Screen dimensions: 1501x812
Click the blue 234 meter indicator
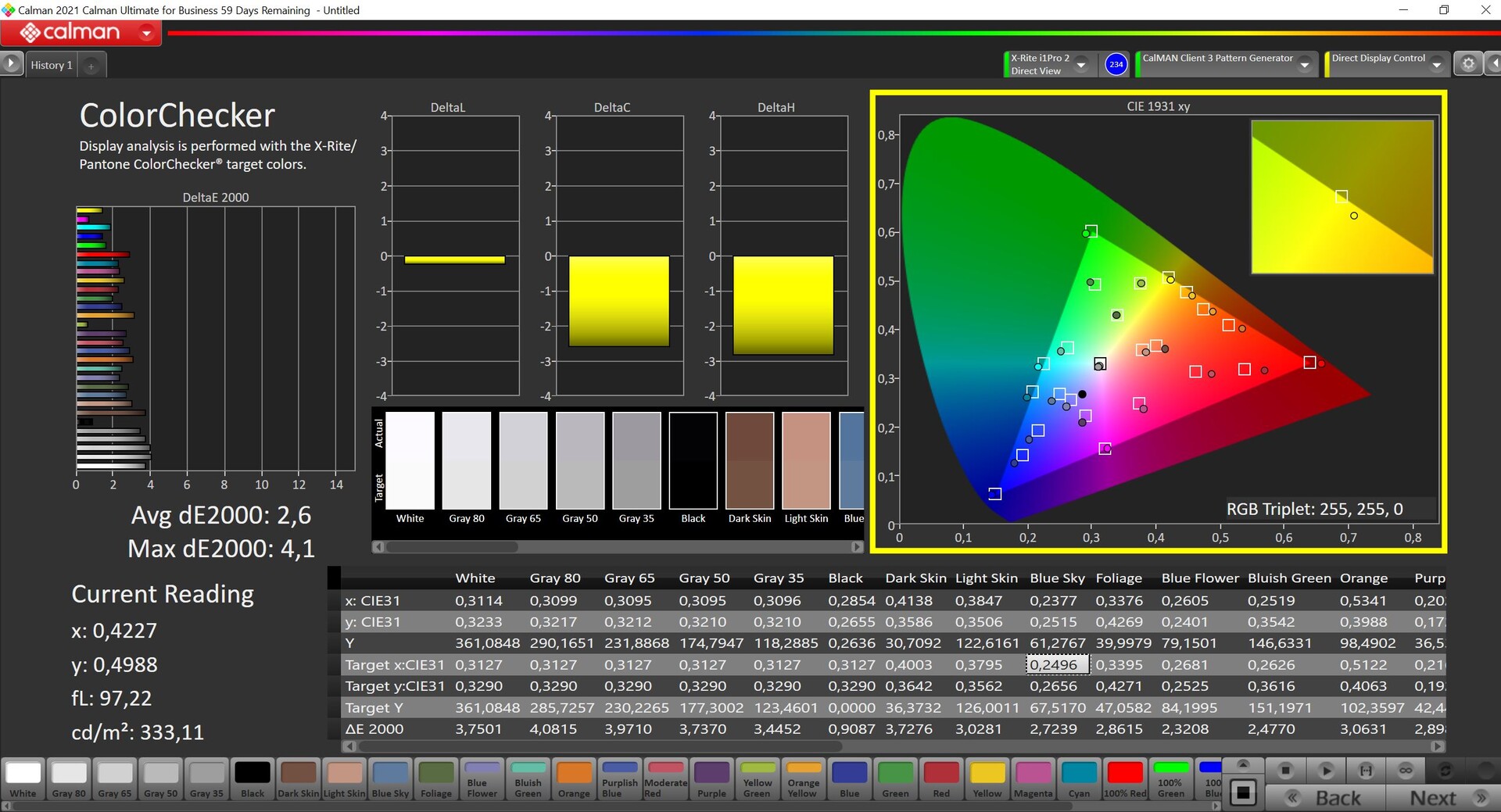pos(1116,64)
